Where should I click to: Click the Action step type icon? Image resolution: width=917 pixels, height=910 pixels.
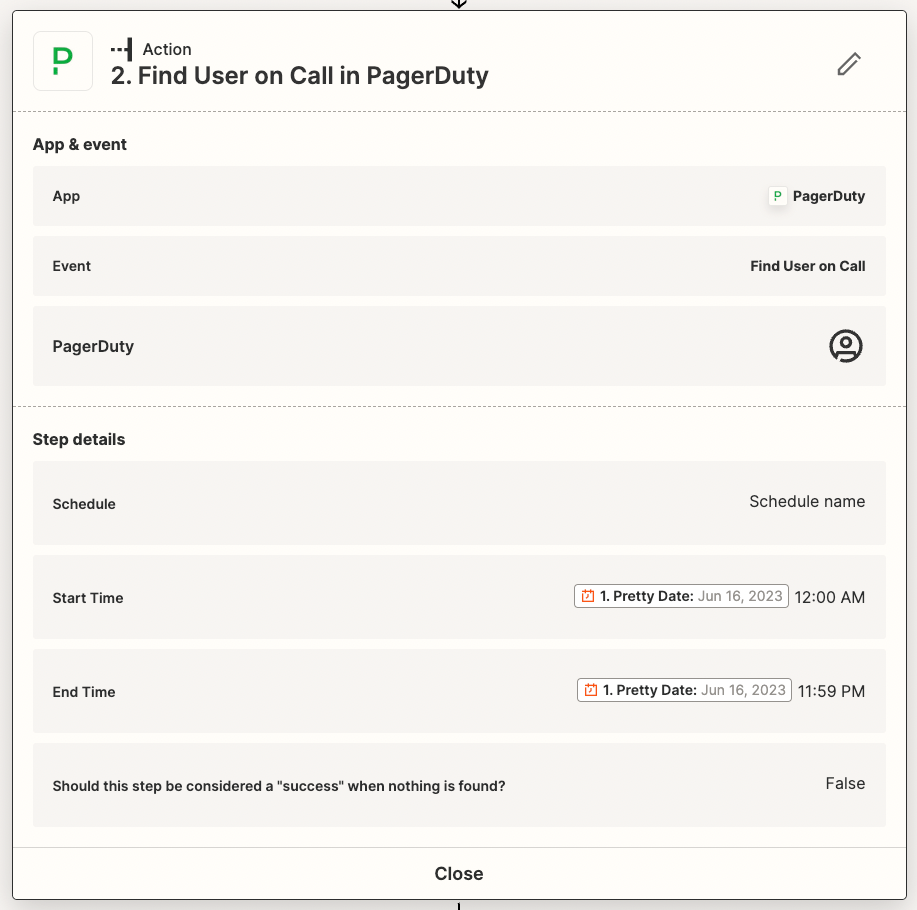121,49
